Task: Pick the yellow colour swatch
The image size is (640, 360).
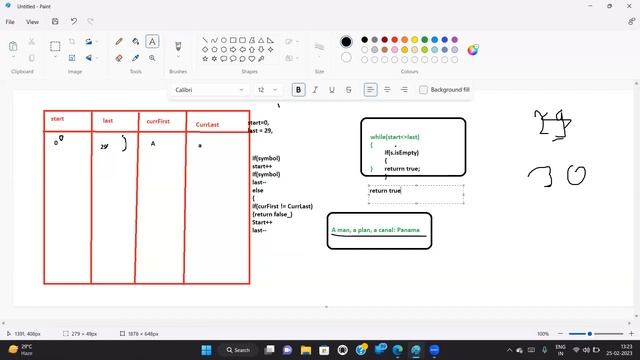Action: (x=414, y=40)
